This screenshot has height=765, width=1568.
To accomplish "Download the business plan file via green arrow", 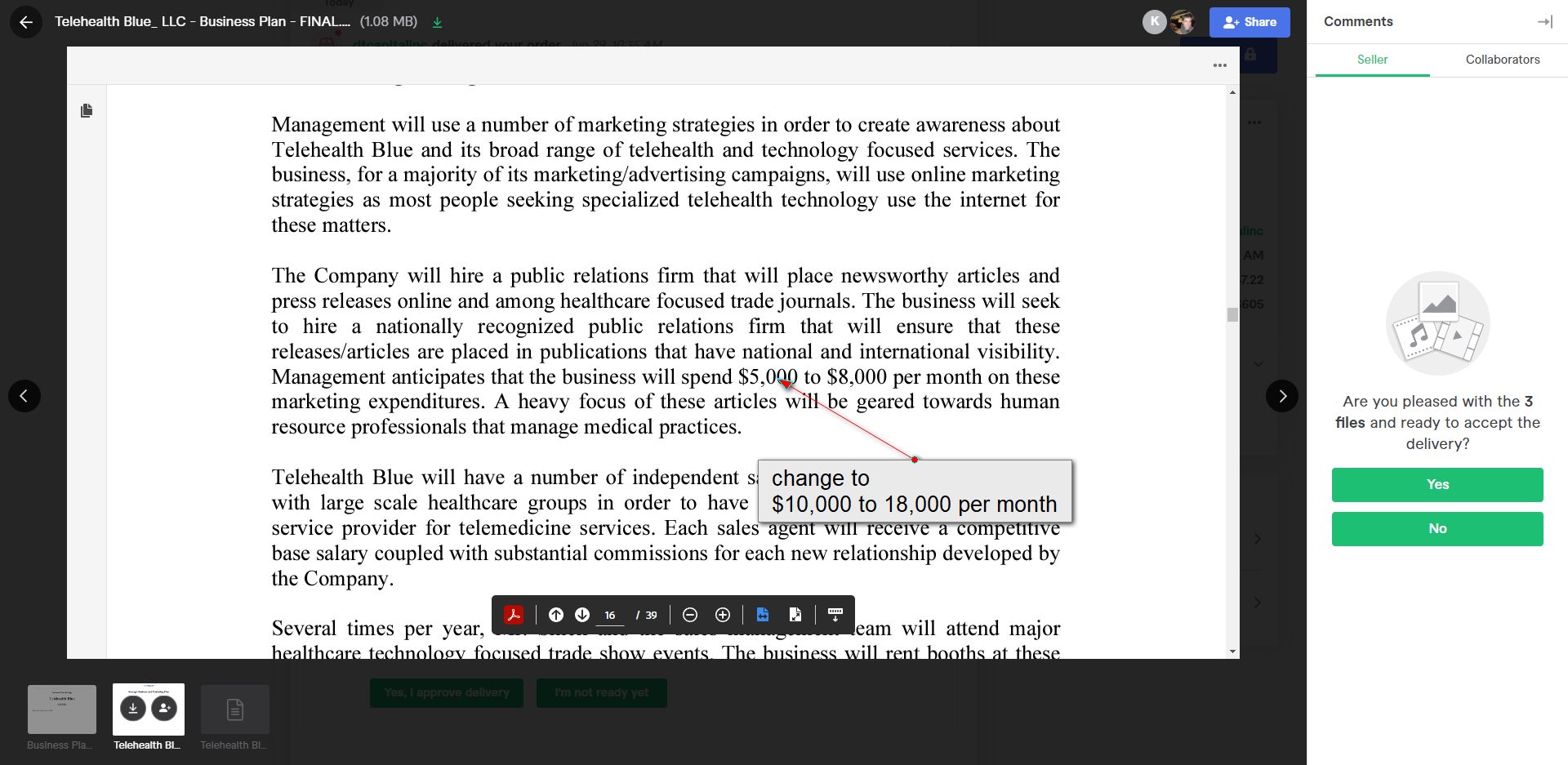I will [437, 22].
